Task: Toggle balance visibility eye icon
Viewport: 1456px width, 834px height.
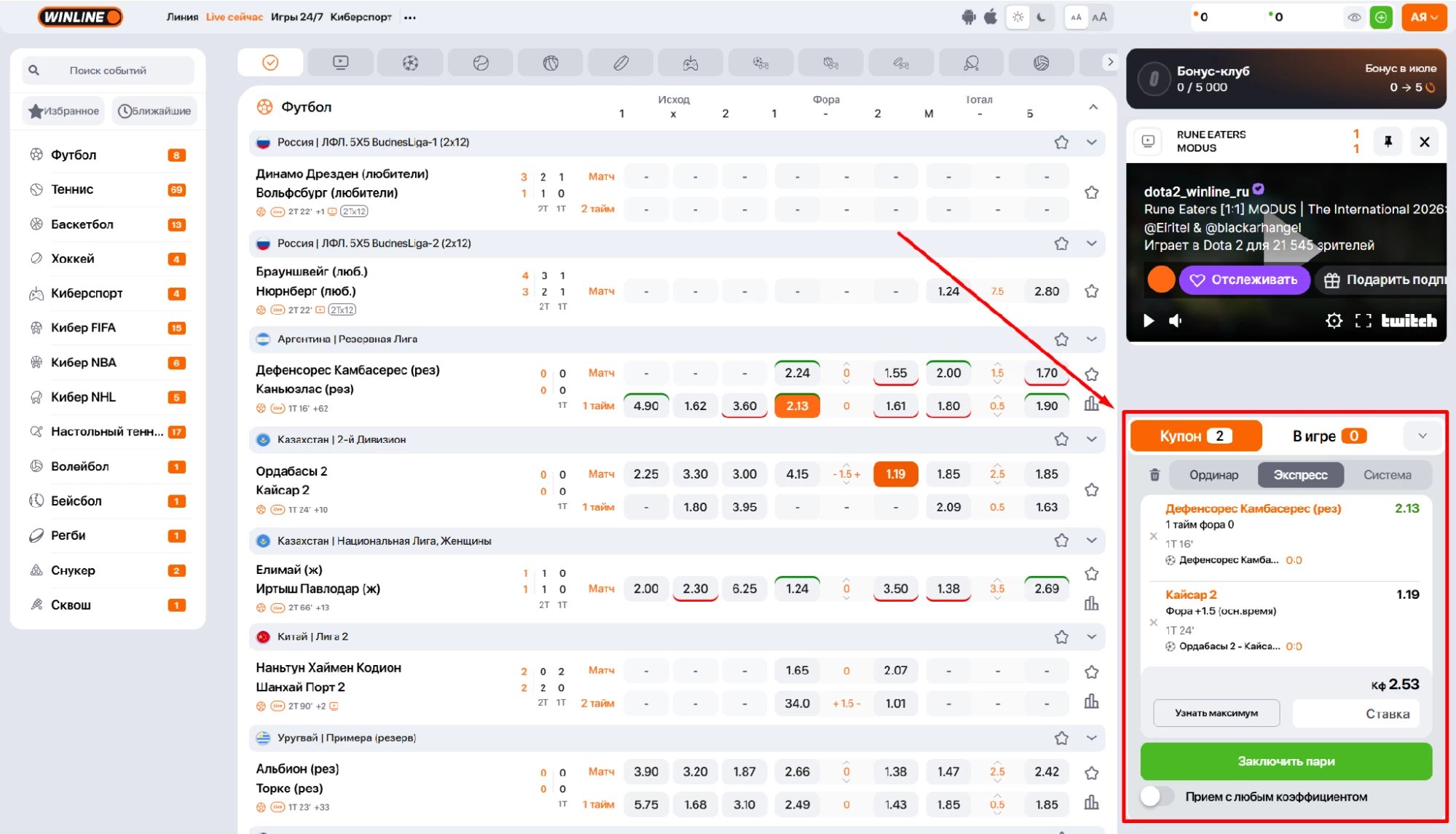Action: click(1354, 17)
